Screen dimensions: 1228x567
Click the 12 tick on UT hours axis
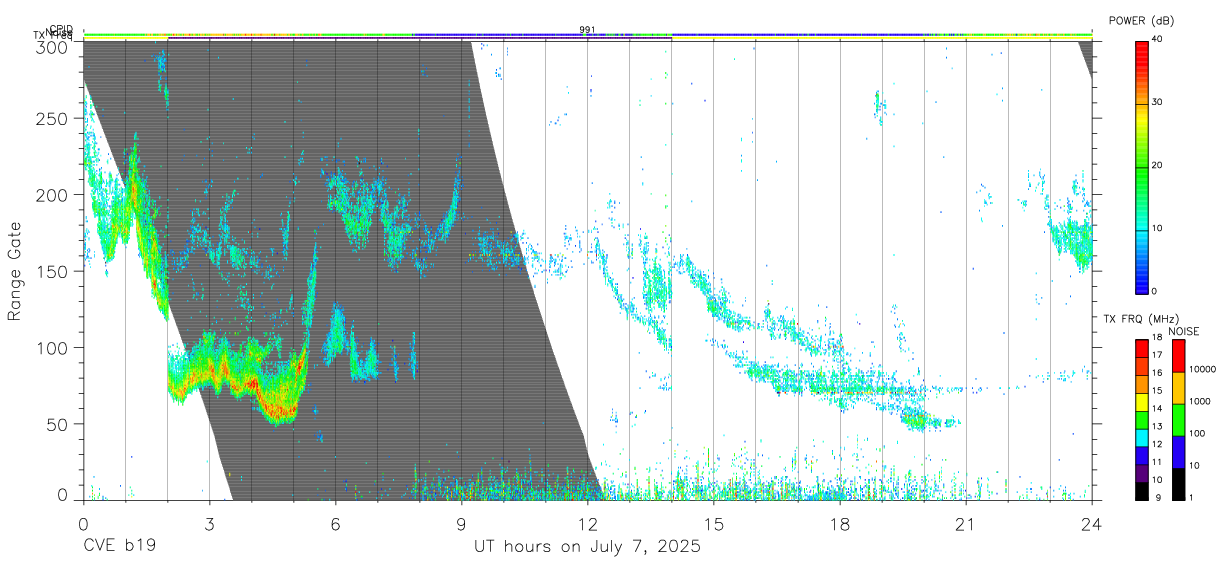pyautogui.click(x=587, y=524)
